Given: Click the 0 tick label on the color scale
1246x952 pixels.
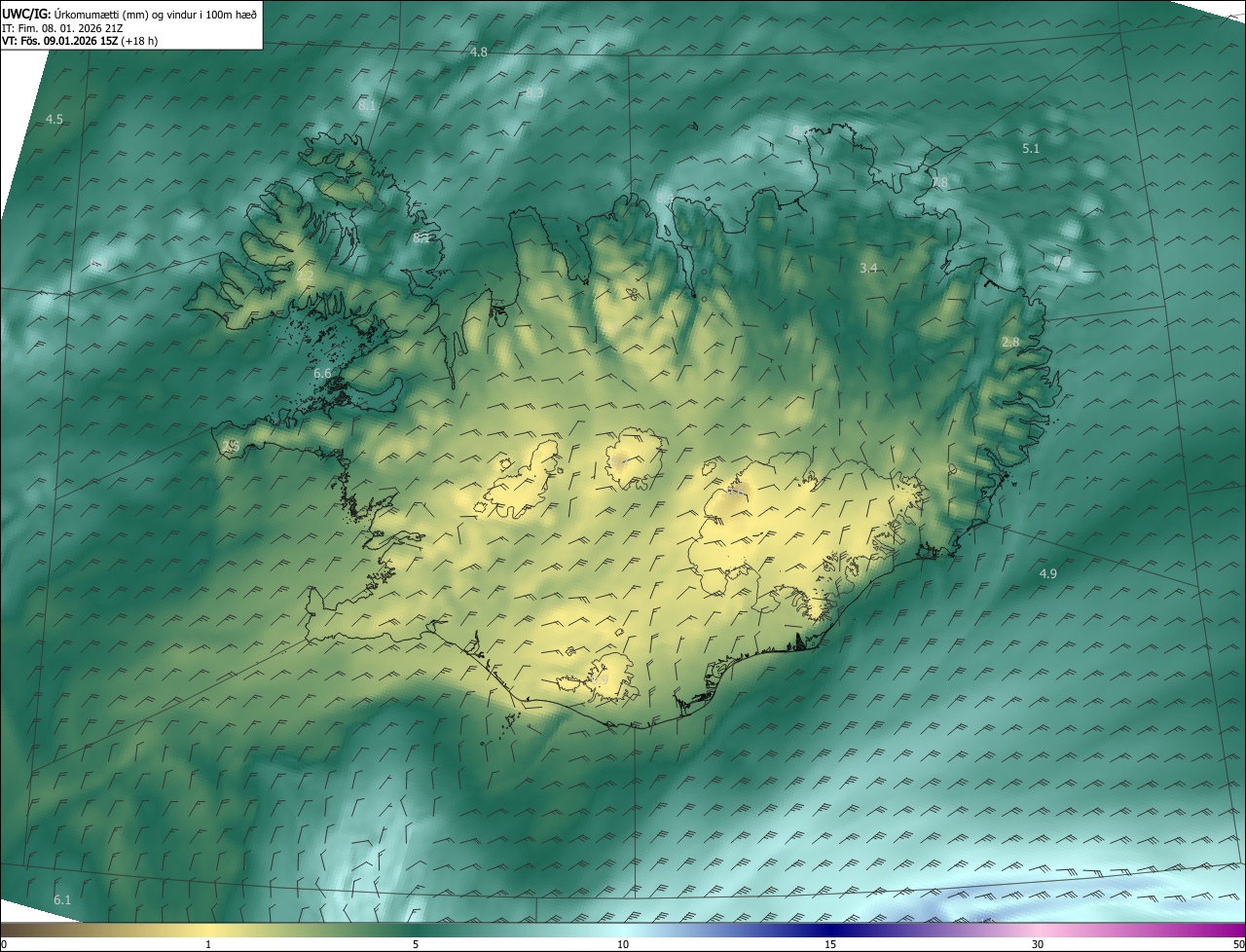Looking at the screenshot, I should (x=4, y=944).
